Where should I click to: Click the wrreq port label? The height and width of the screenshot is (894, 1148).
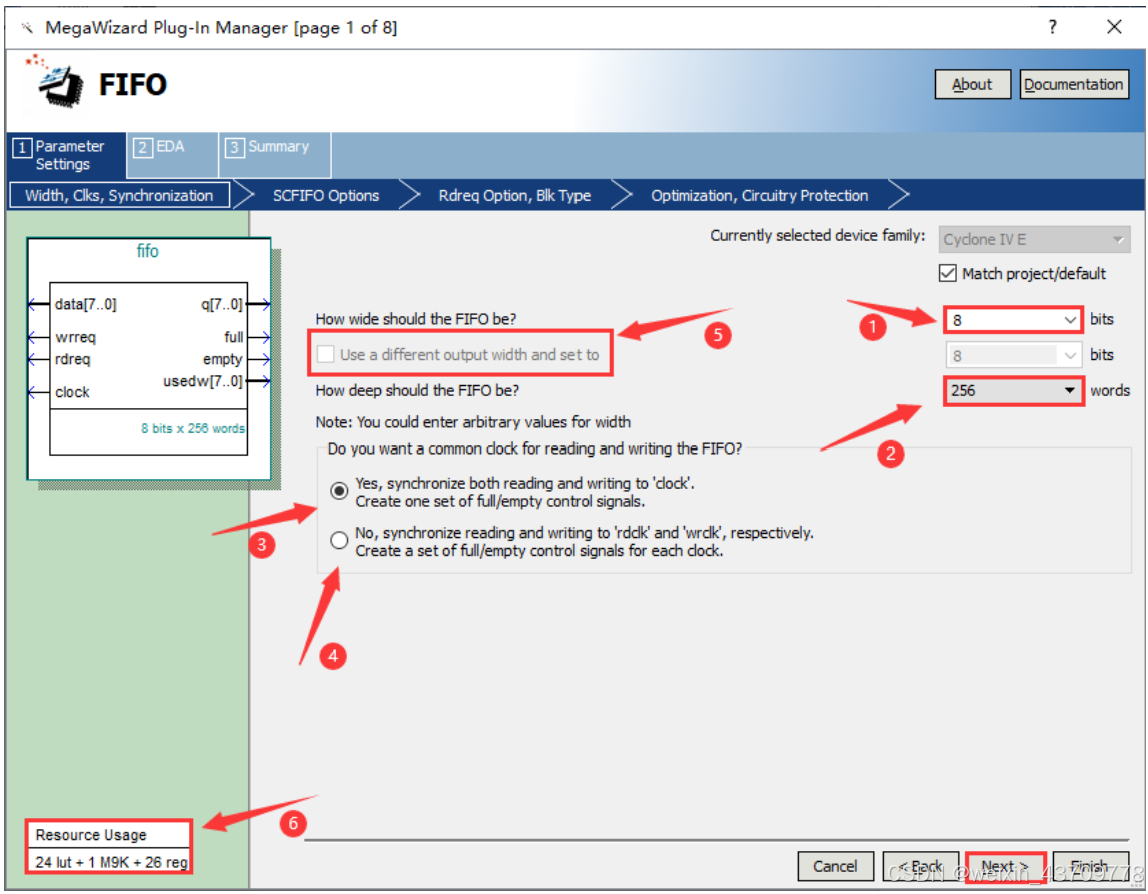coord(75,337)
